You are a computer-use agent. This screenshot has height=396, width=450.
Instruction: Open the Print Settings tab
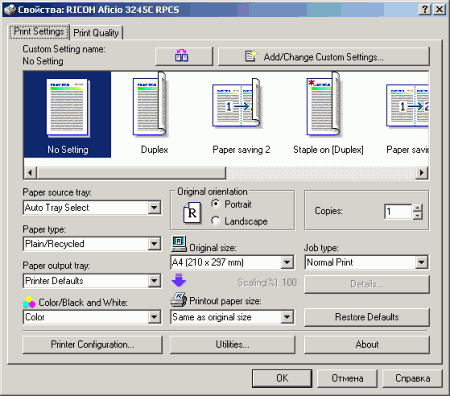coord(39,31)
